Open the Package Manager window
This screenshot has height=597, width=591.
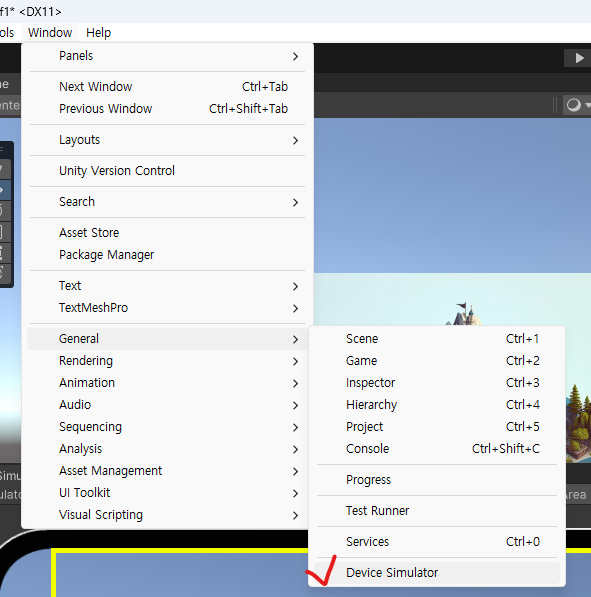(x=168, y=255)
